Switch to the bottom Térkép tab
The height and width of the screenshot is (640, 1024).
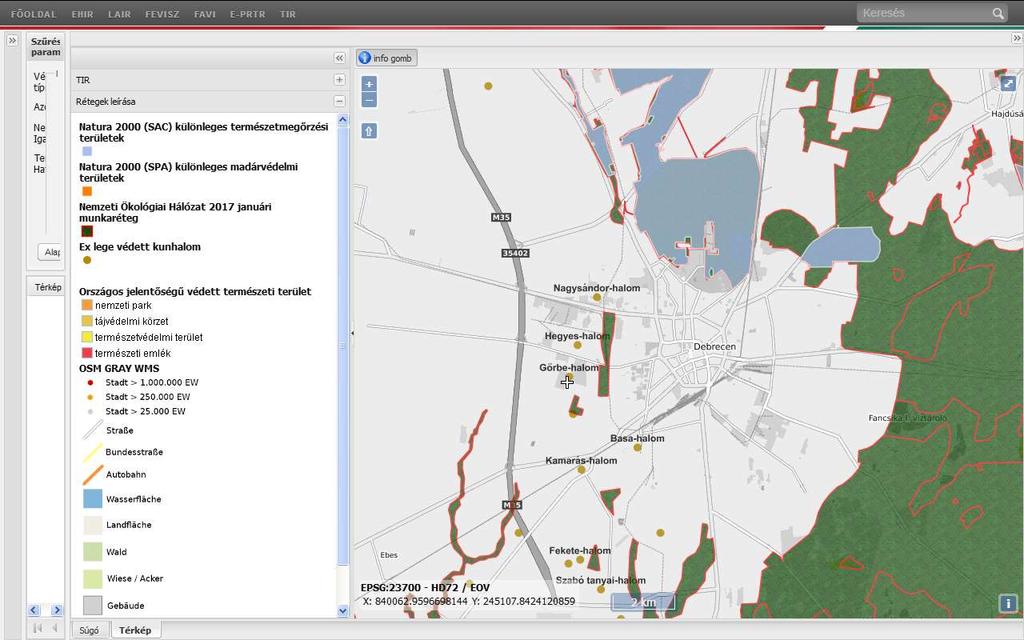(x=135, y=630)
